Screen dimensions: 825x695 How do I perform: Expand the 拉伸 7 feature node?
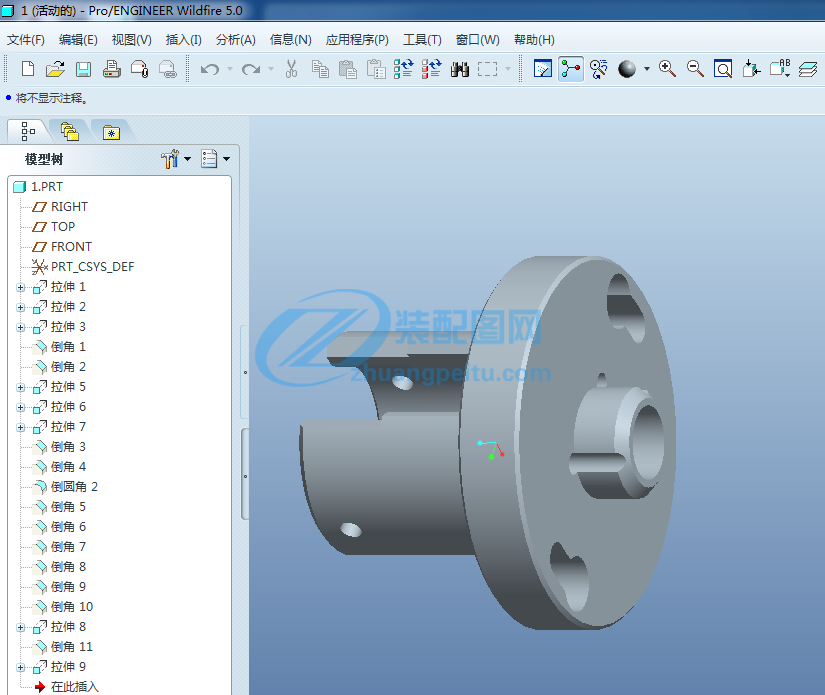click(x=21, y=427)
